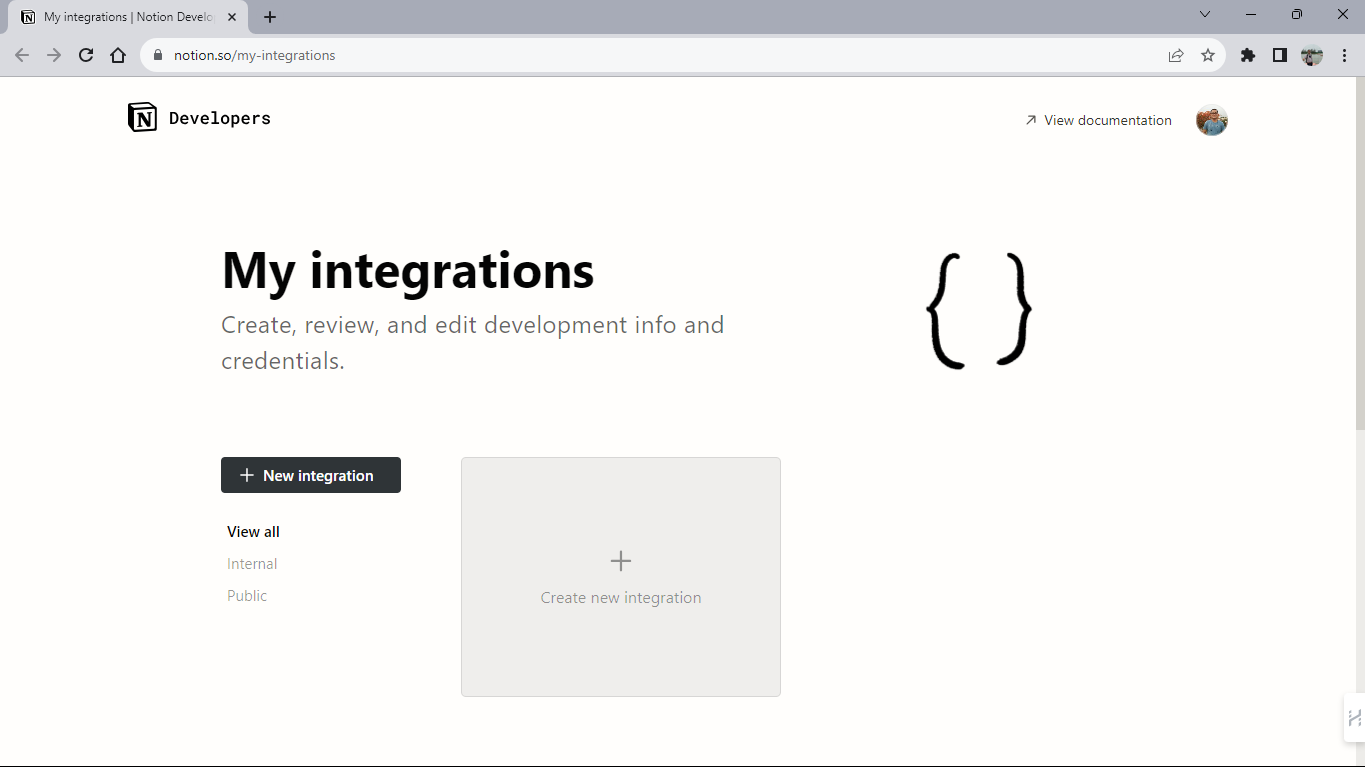This screenshot has width=1365, height=767.
Task: Click the My integrations heading
Action: coord(408,270)
